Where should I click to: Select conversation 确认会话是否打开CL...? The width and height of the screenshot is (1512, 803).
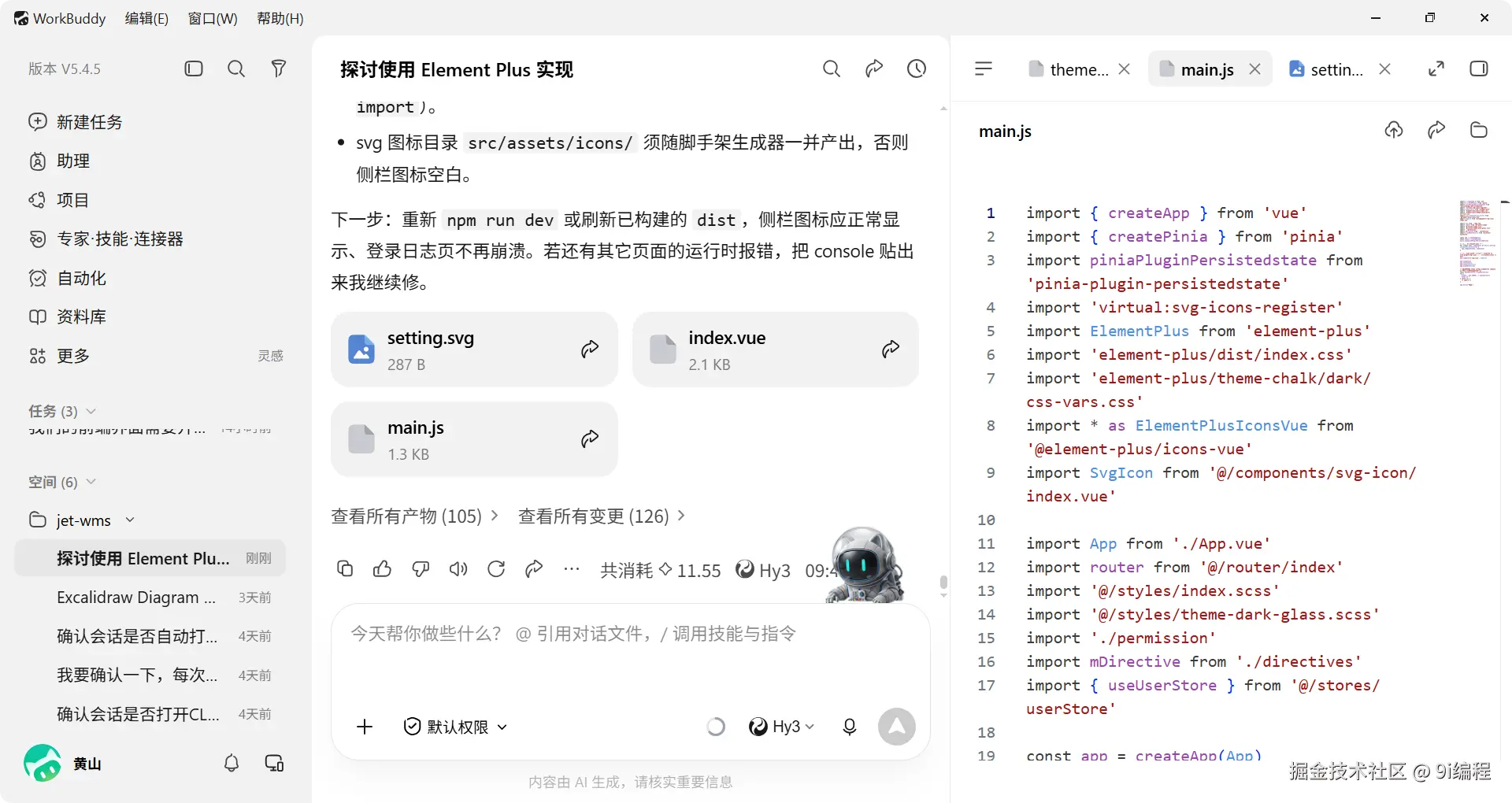[150, 714]
